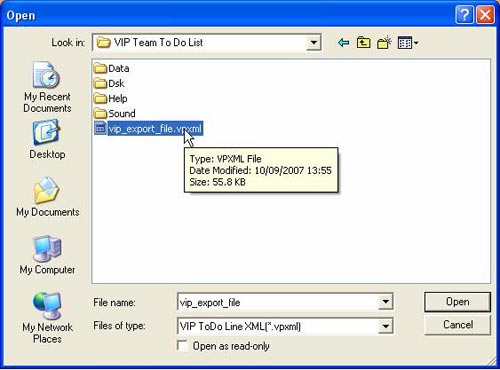
Task: Select the Help folder
Action: [111, 98]
